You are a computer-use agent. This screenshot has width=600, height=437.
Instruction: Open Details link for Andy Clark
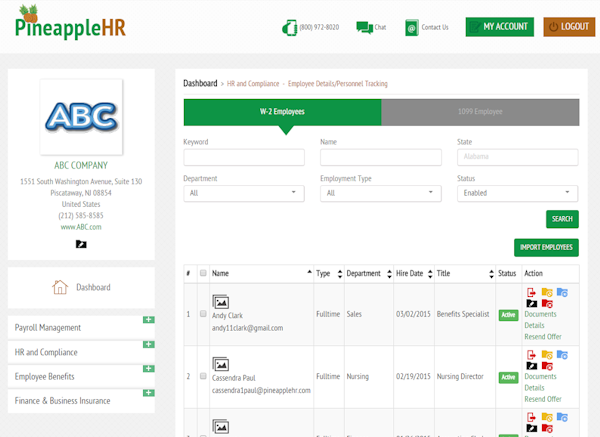[x=534, y=325]
